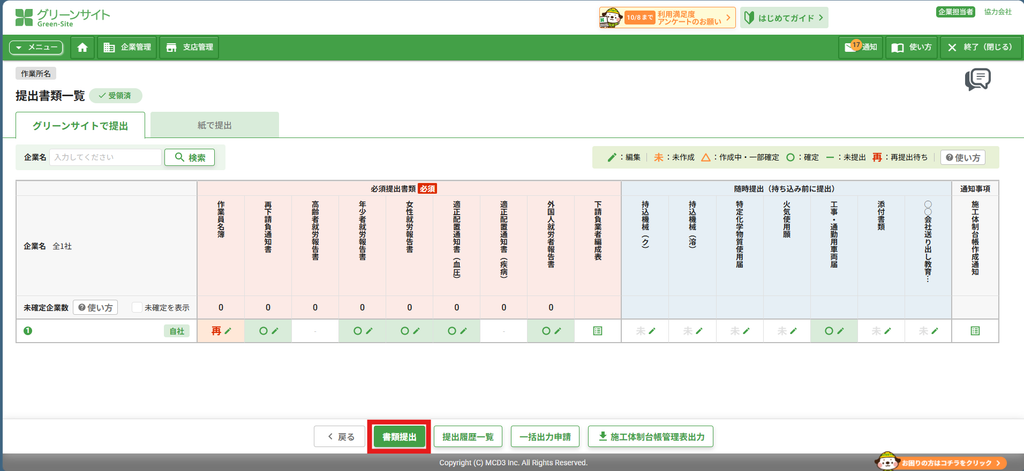Toggle 未確定を表示 checkbox
The width and height of the screenshot is (1024, 471).
tap(136, 307)
